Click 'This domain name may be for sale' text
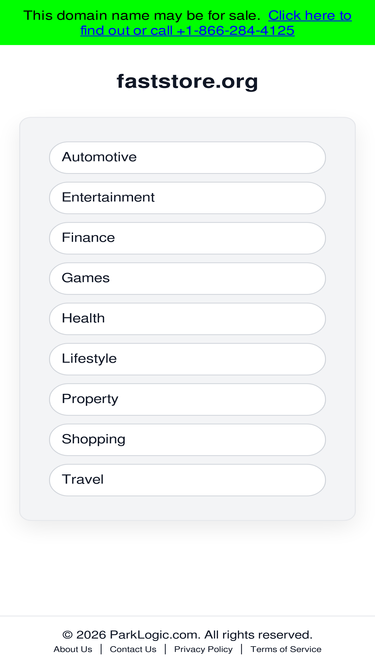Screen dimensions: 375x667 (142, 16)
